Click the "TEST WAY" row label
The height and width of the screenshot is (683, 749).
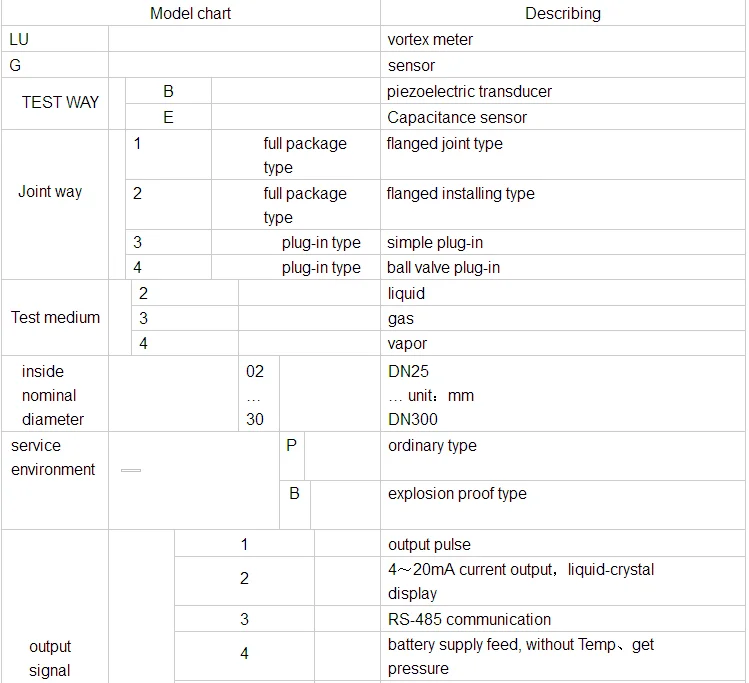coord(61,102)
